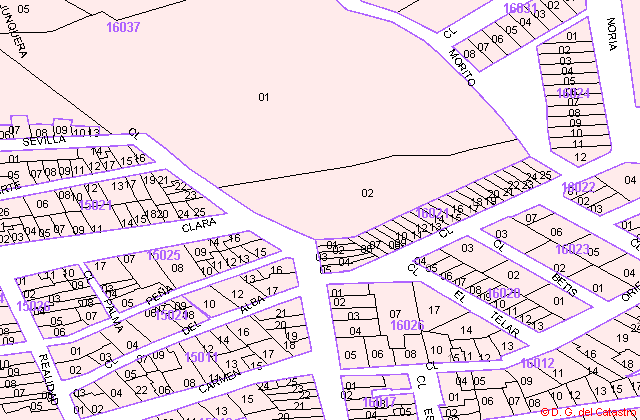Click the SEVILLA street name
The height and width of the screenshot is (420, 640).
[44, 141]
